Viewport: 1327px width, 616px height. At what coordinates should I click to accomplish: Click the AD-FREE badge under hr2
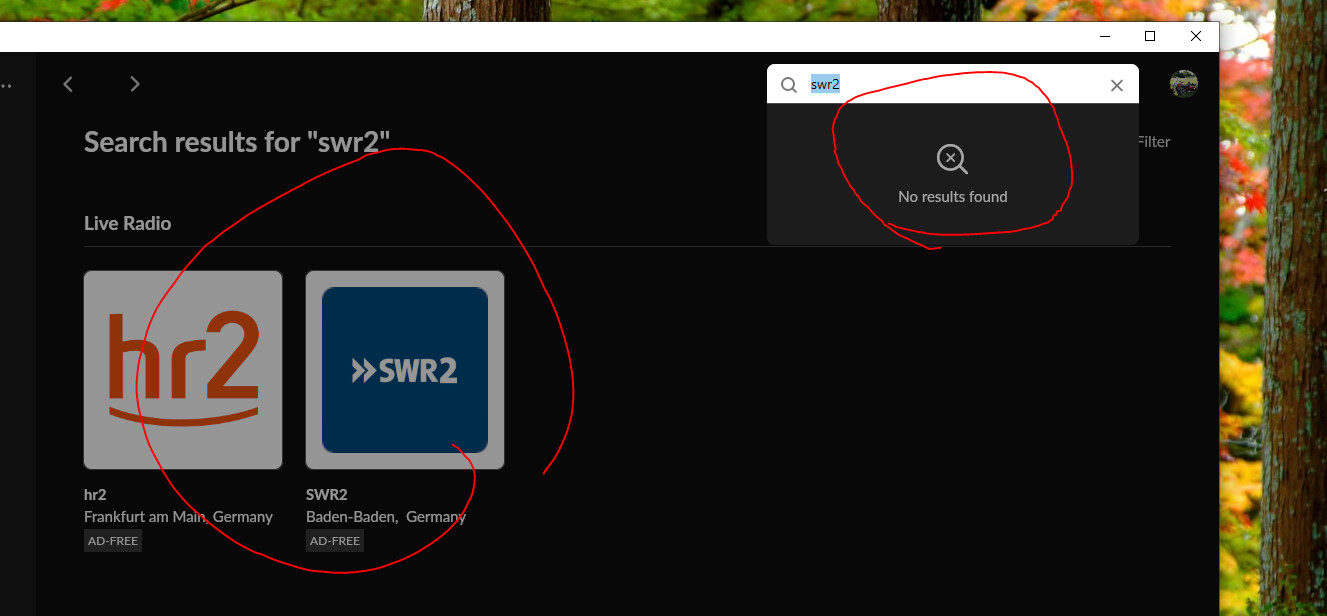[113, 541]
